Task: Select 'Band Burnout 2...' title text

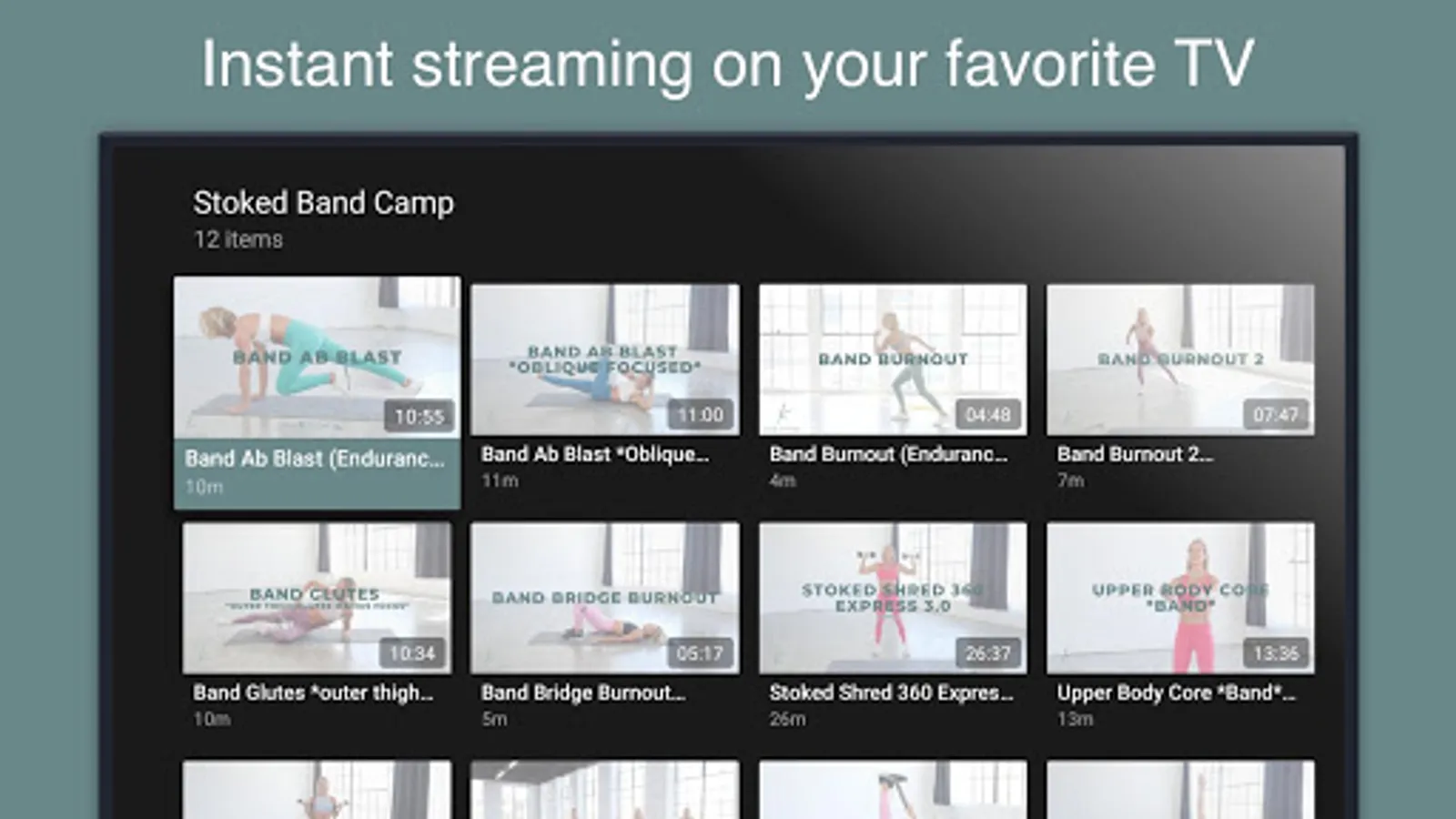Action: (x=1135, y=454)
